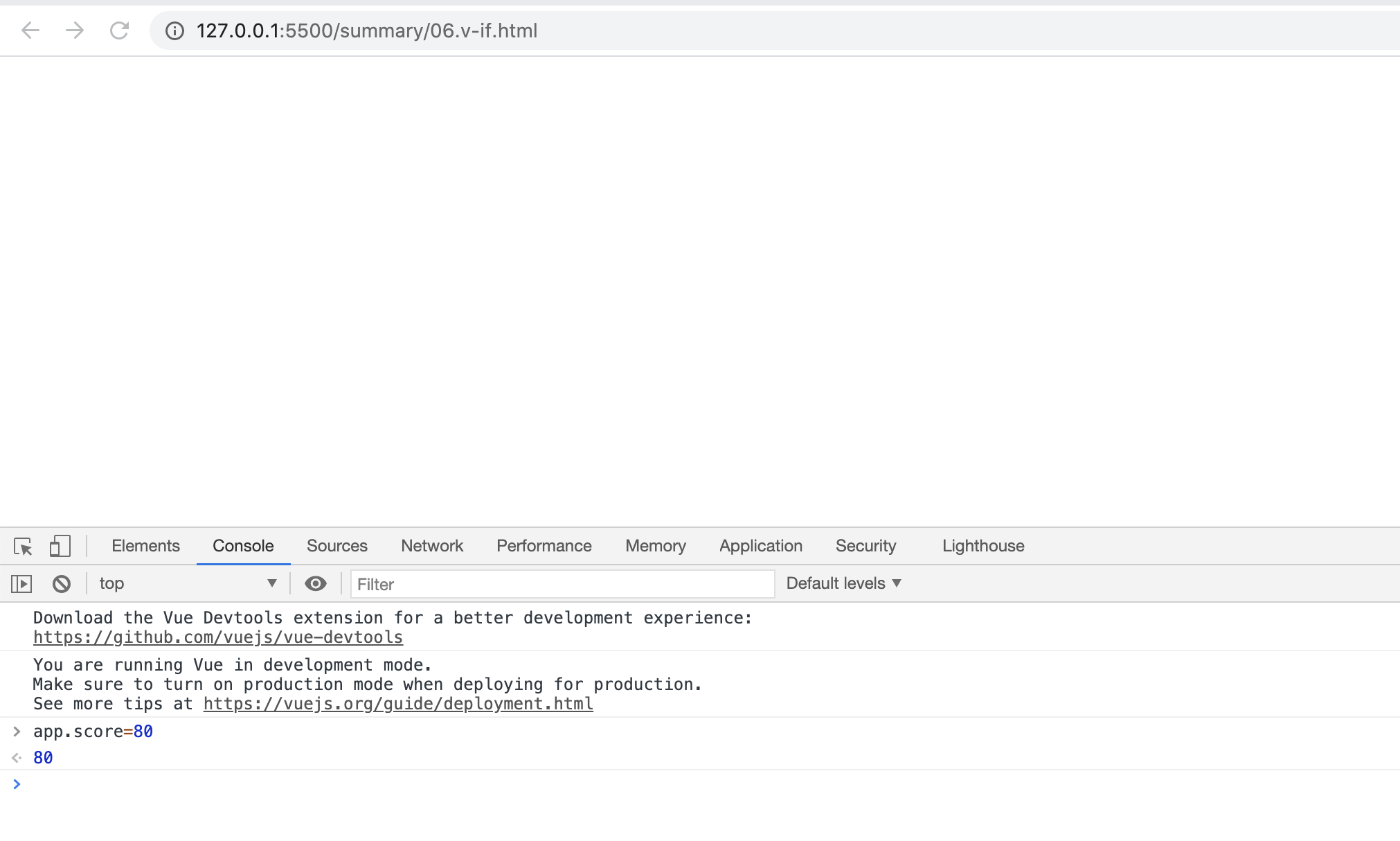Switch to the Elements tab
The height and width of the screenshot is (841, 1400).
tap(145, 547)
